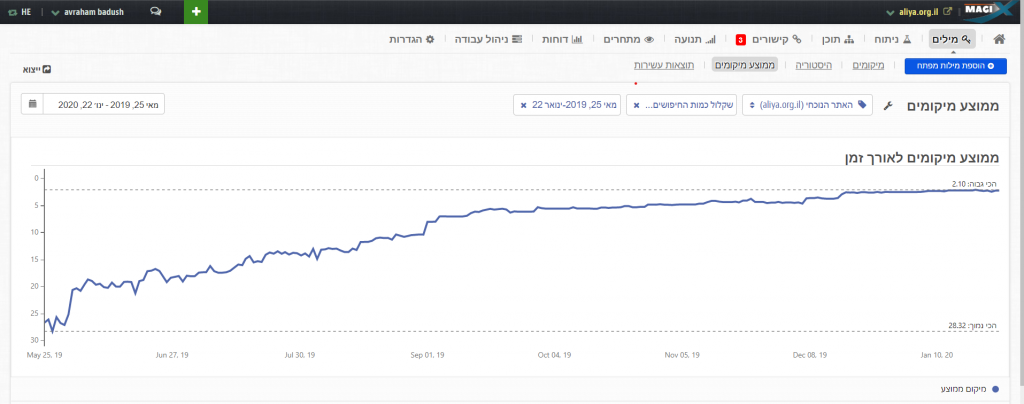Go to the מיקומים positions sub-tab

pyautogui.click(x=869, y=65)
